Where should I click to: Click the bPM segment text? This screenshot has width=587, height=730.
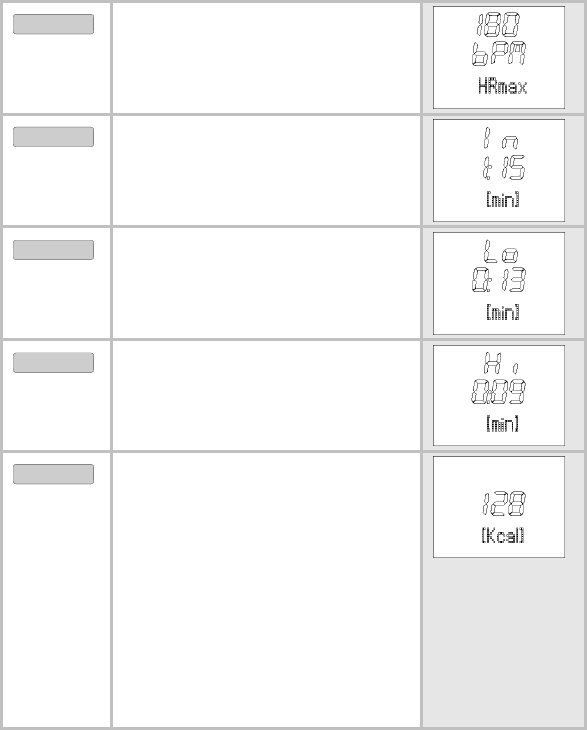click(499, 53)
